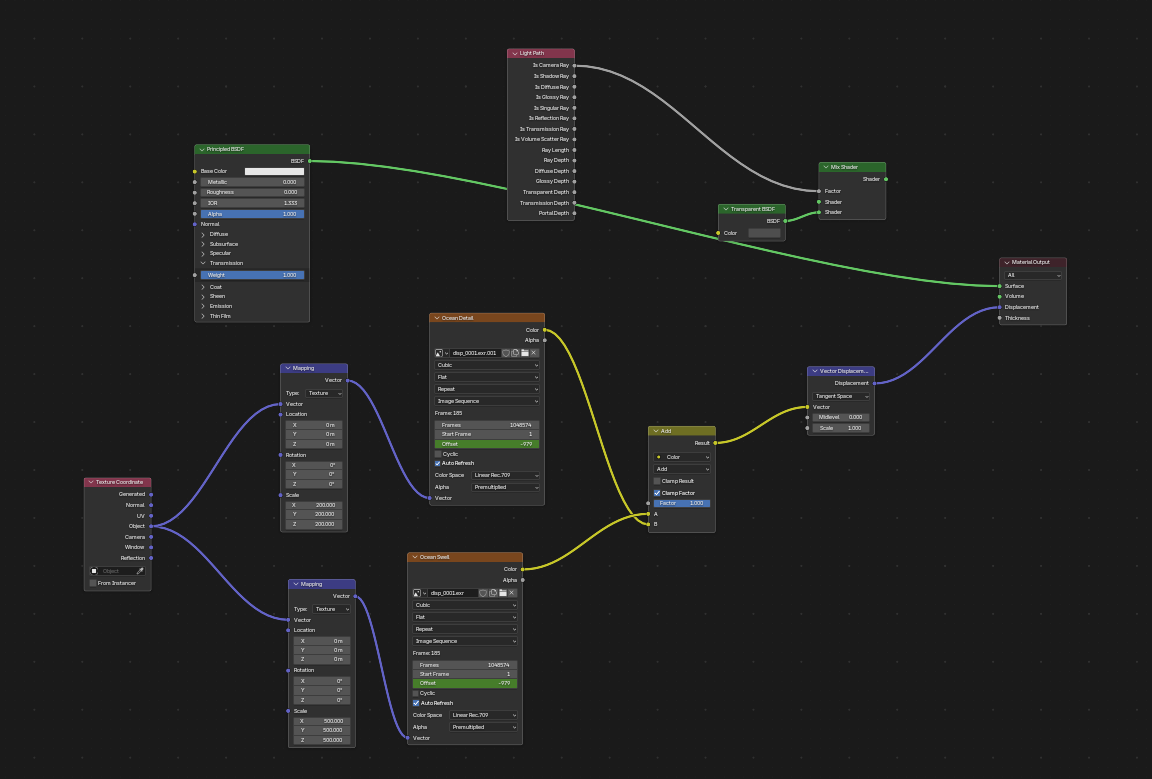Screen dimensions: 1152x779
Task: Duplicate image datablock in Ocean Swell node
Action: tap(493, 593)
